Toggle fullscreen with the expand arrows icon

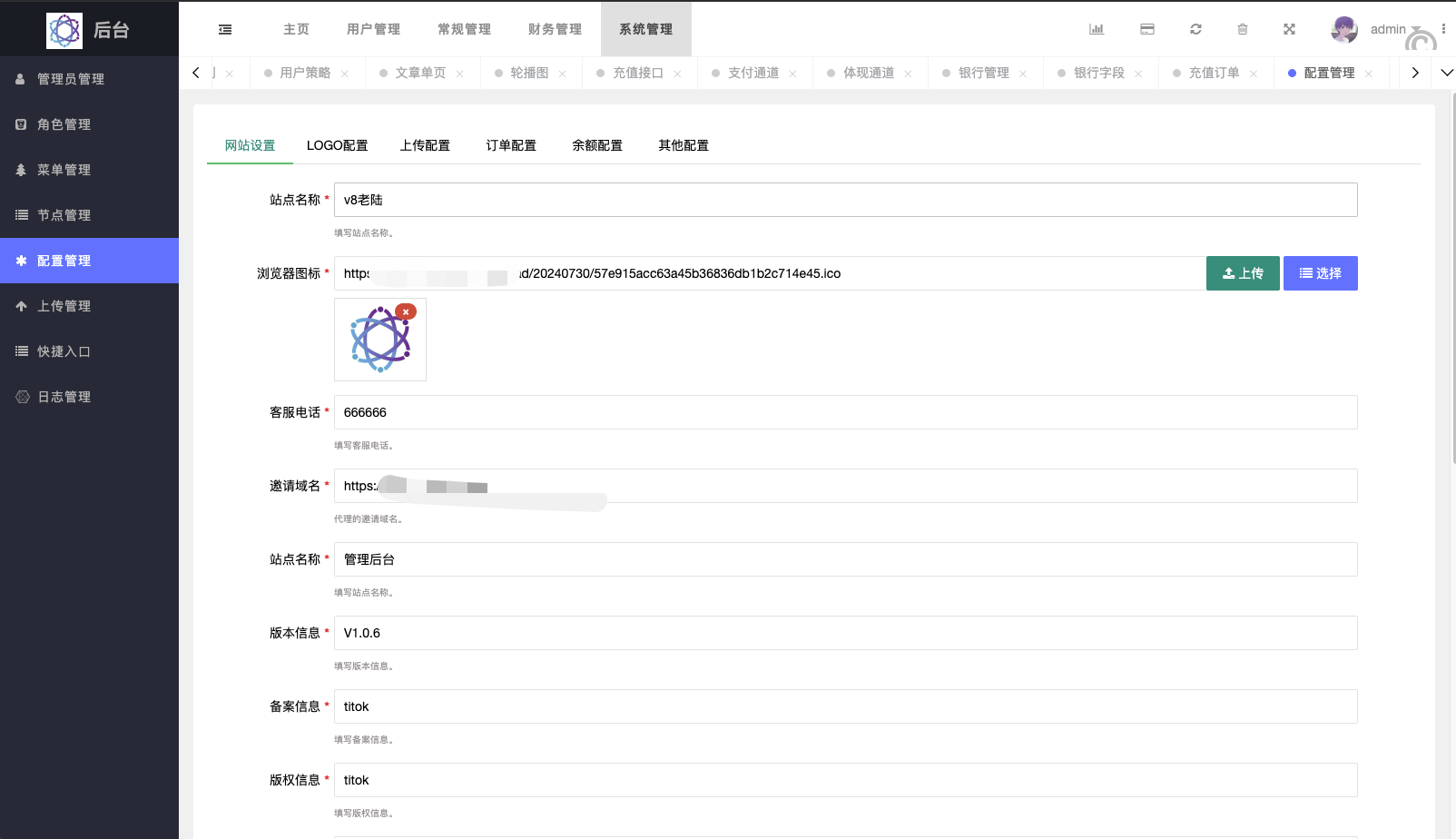point(1289,29)
